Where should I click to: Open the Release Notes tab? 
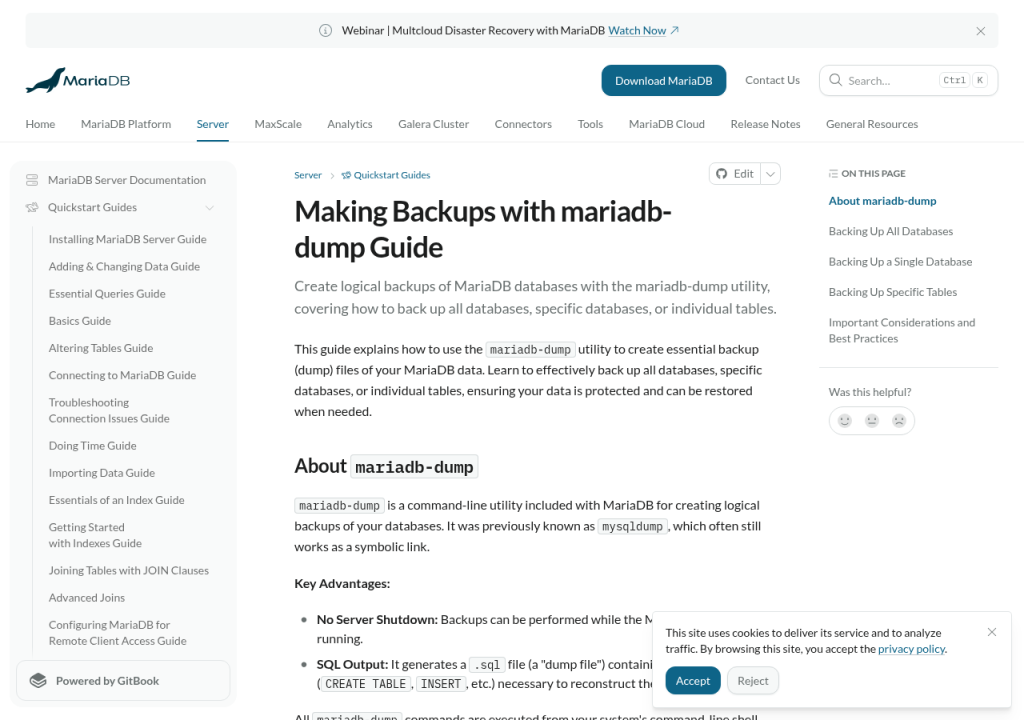[x=765, y=124]
